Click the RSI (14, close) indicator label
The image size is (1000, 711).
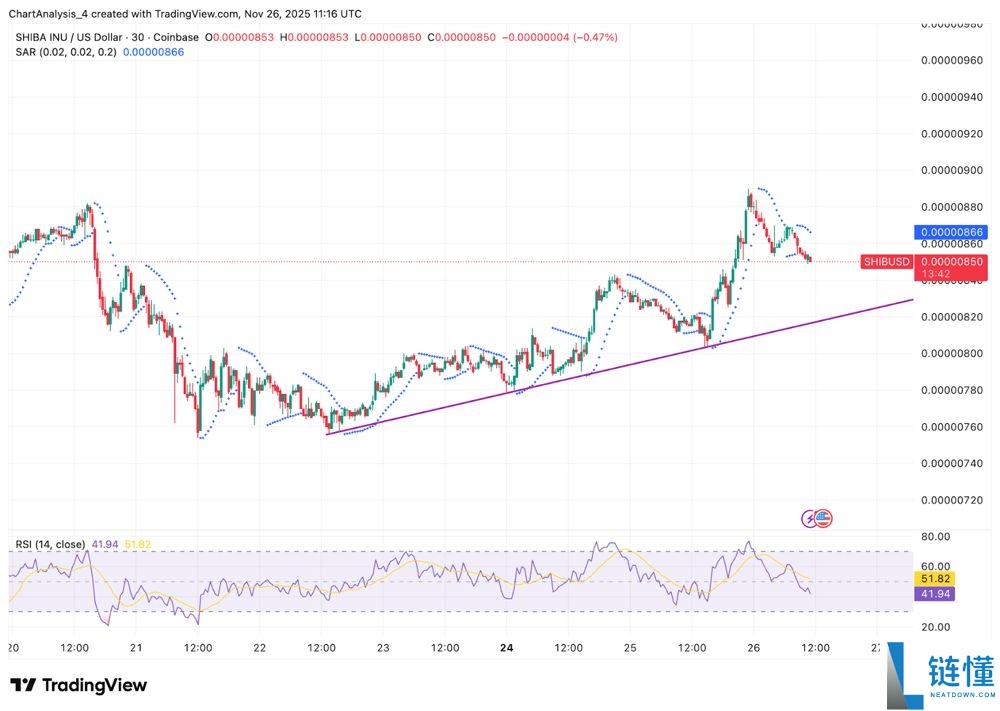[x=50, y=543]
